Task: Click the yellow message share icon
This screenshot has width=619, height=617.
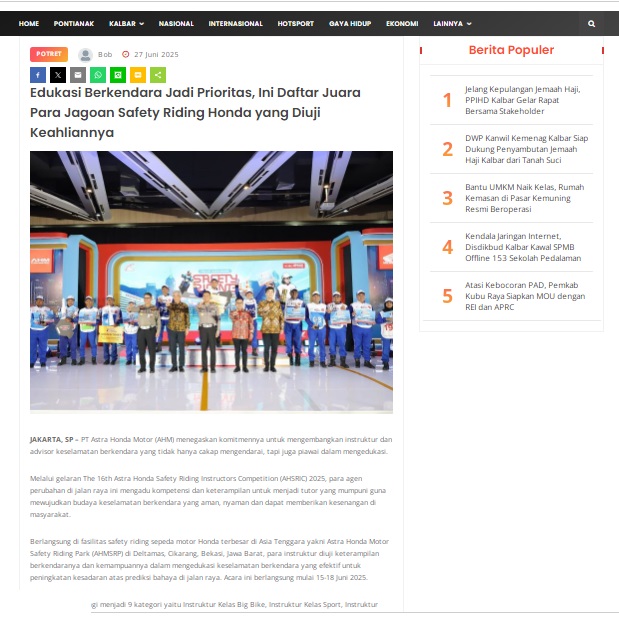Action: point(138,75)
